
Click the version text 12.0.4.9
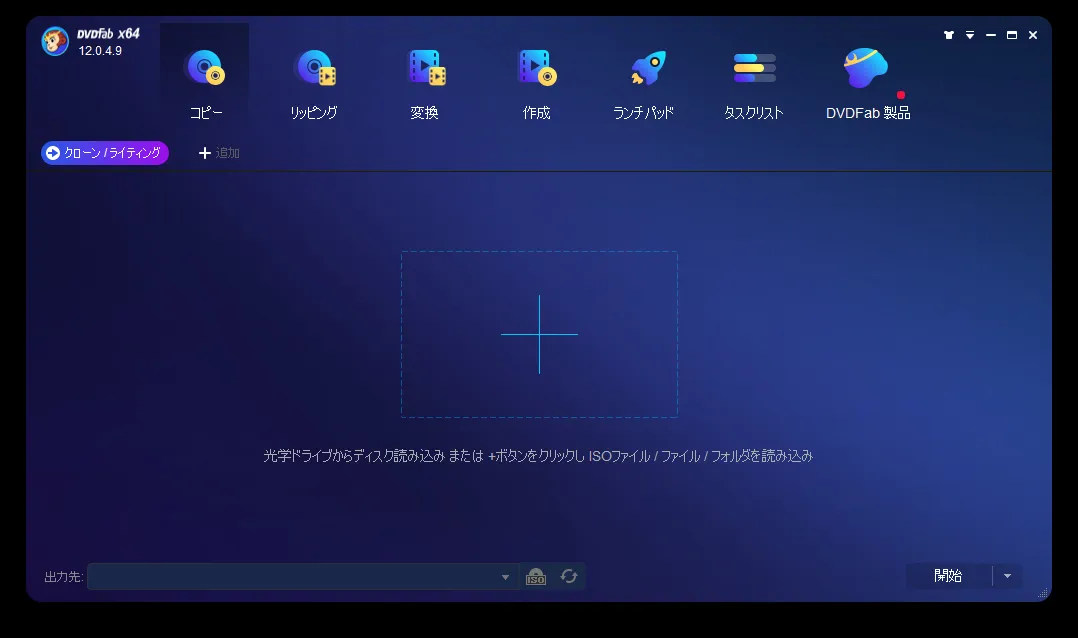pos(100,51)
